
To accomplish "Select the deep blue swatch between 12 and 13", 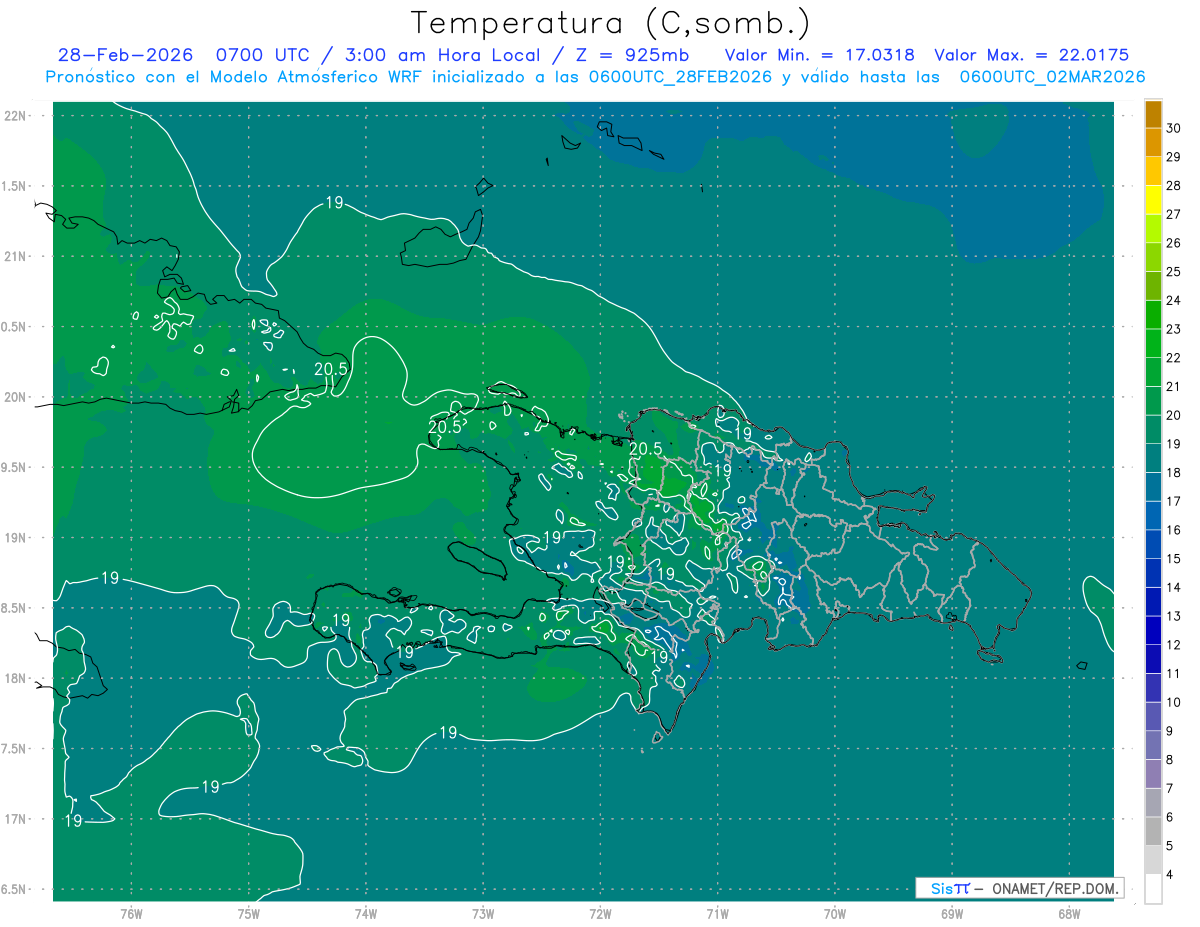I will click(1153, 630).
